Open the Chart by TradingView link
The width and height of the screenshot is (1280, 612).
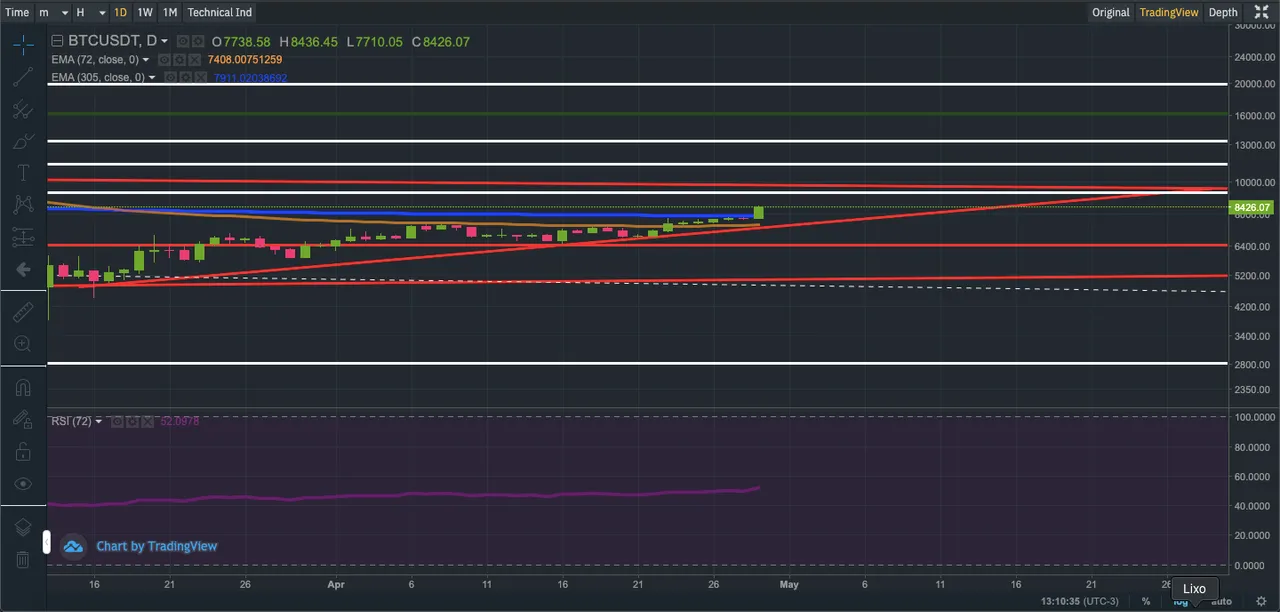156,546
